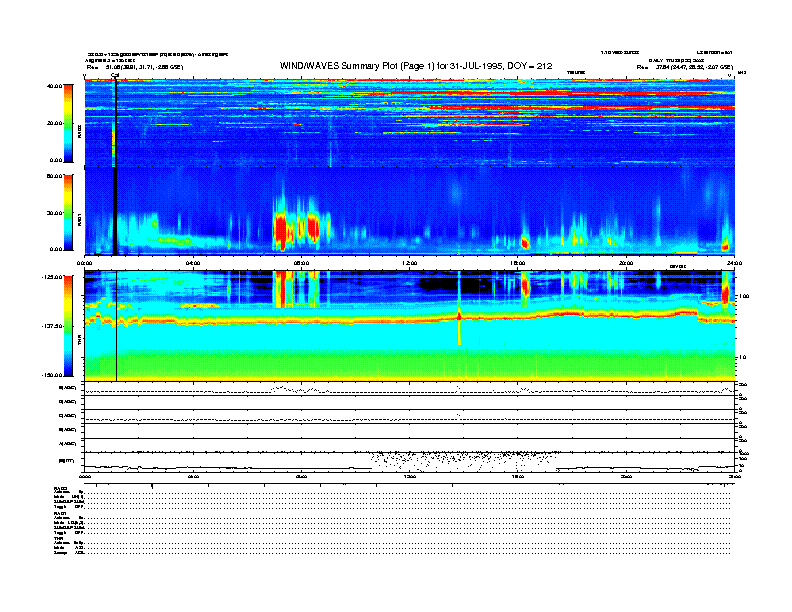Viewport: 792px width, 612px height.
Task: Click the top left Rse position readout
Action: click(x=134, y=67)
